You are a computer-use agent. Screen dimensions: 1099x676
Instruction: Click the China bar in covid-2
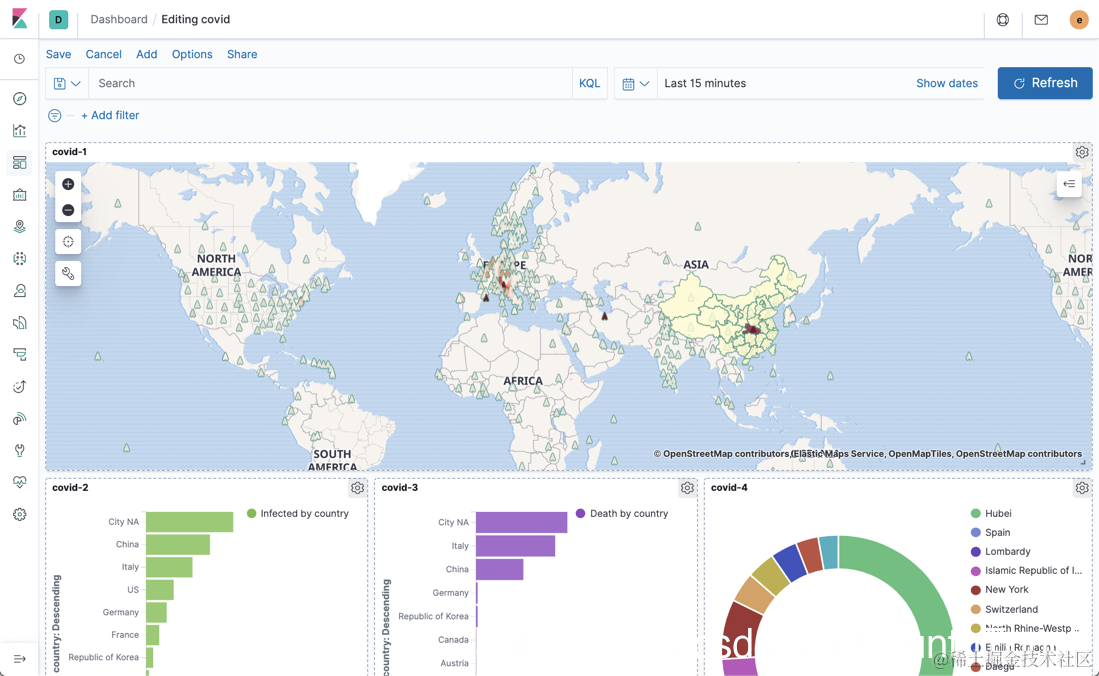[x=177, y=544]
